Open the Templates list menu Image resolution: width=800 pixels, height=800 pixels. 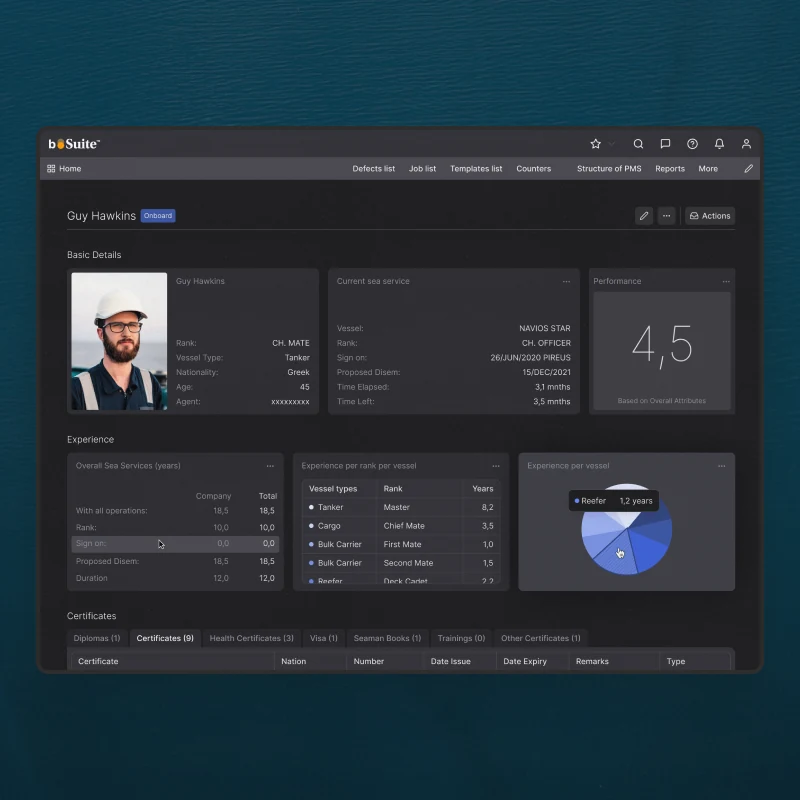tap(476, 168)
